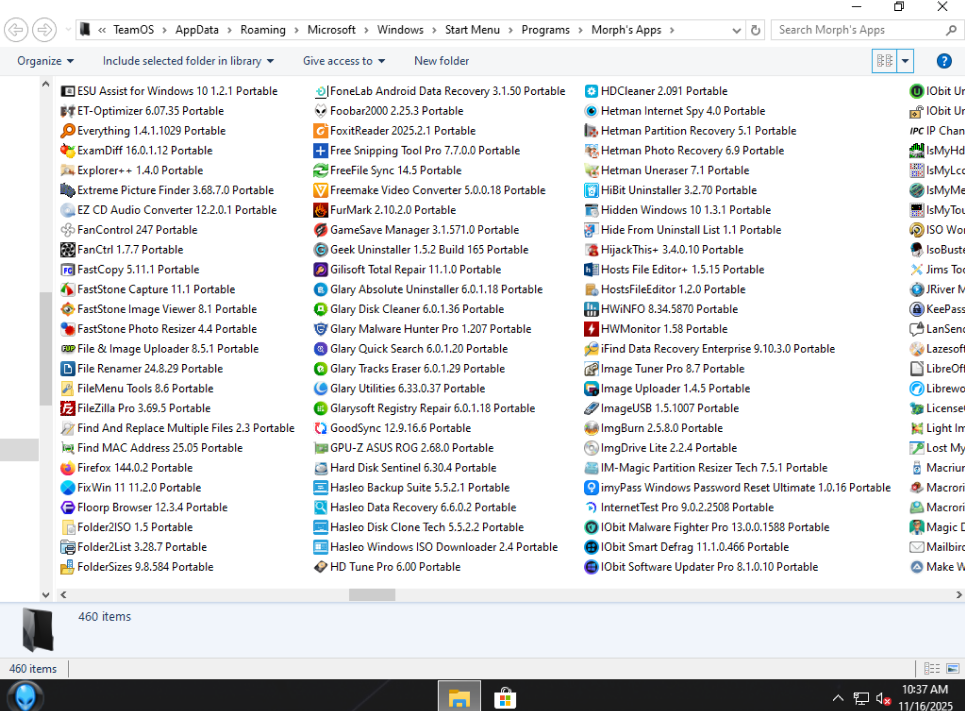Open the view options dropdown arrow

click(x=906, y=61)
